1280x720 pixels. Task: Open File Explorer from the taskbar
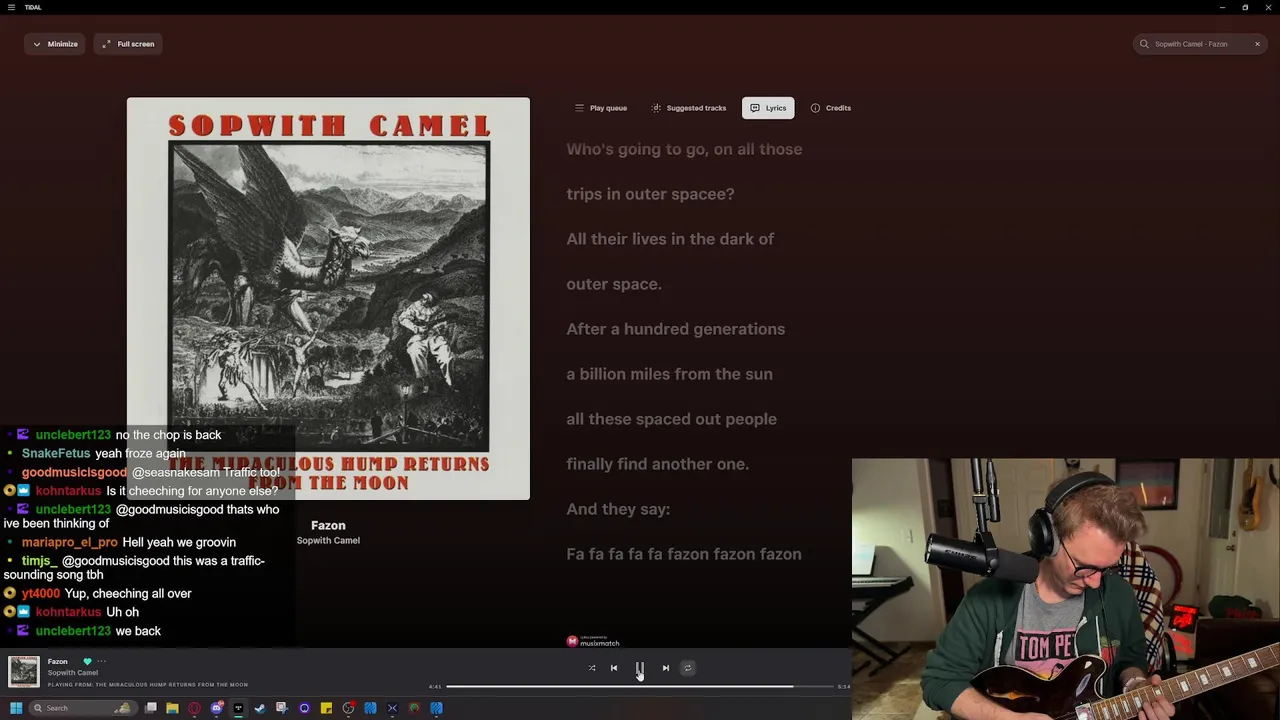(172, 708)
